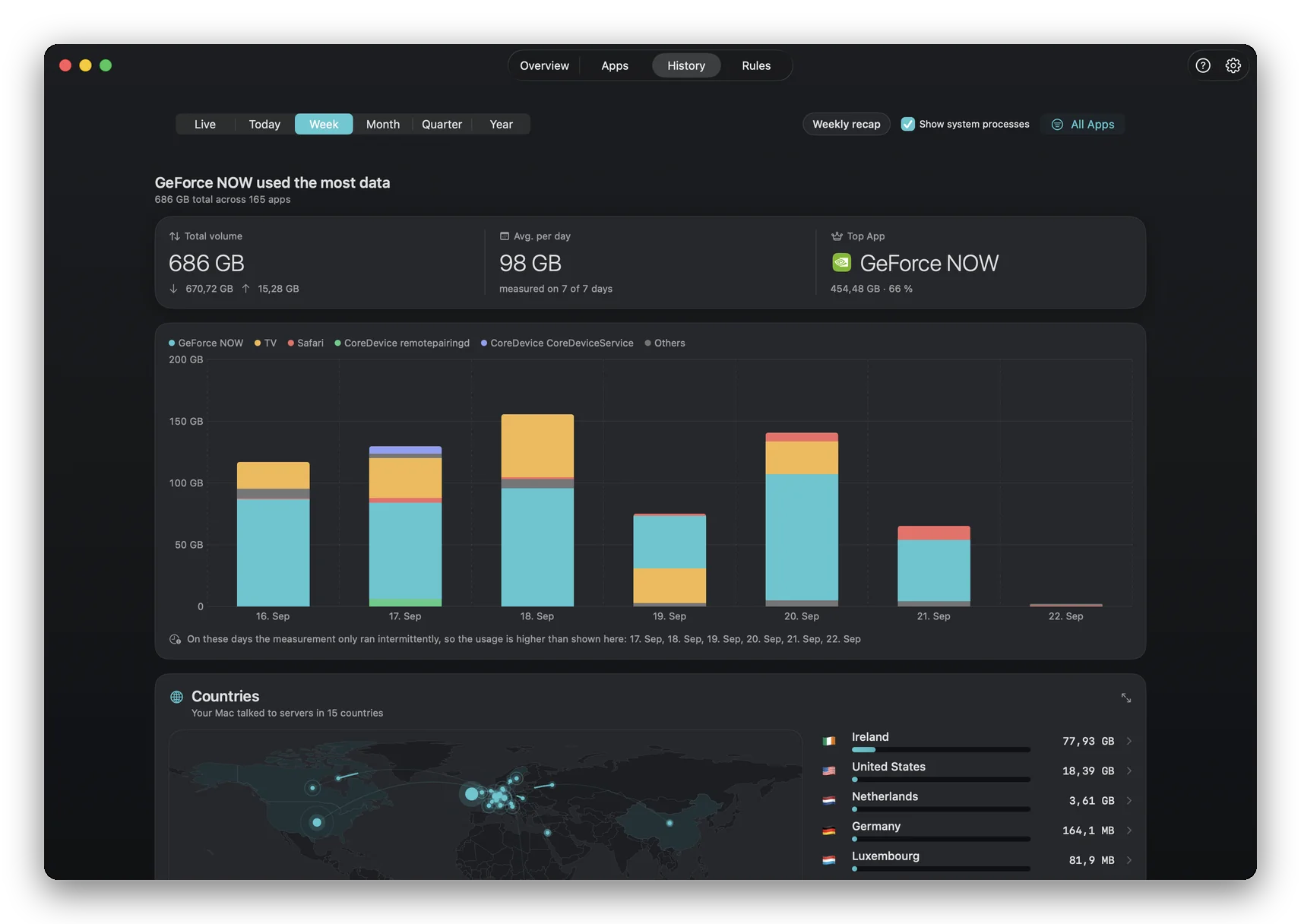Viewport: 1301px width, 924px height.
Task: Open the Rules tab
Action: [x=756, y=65]
